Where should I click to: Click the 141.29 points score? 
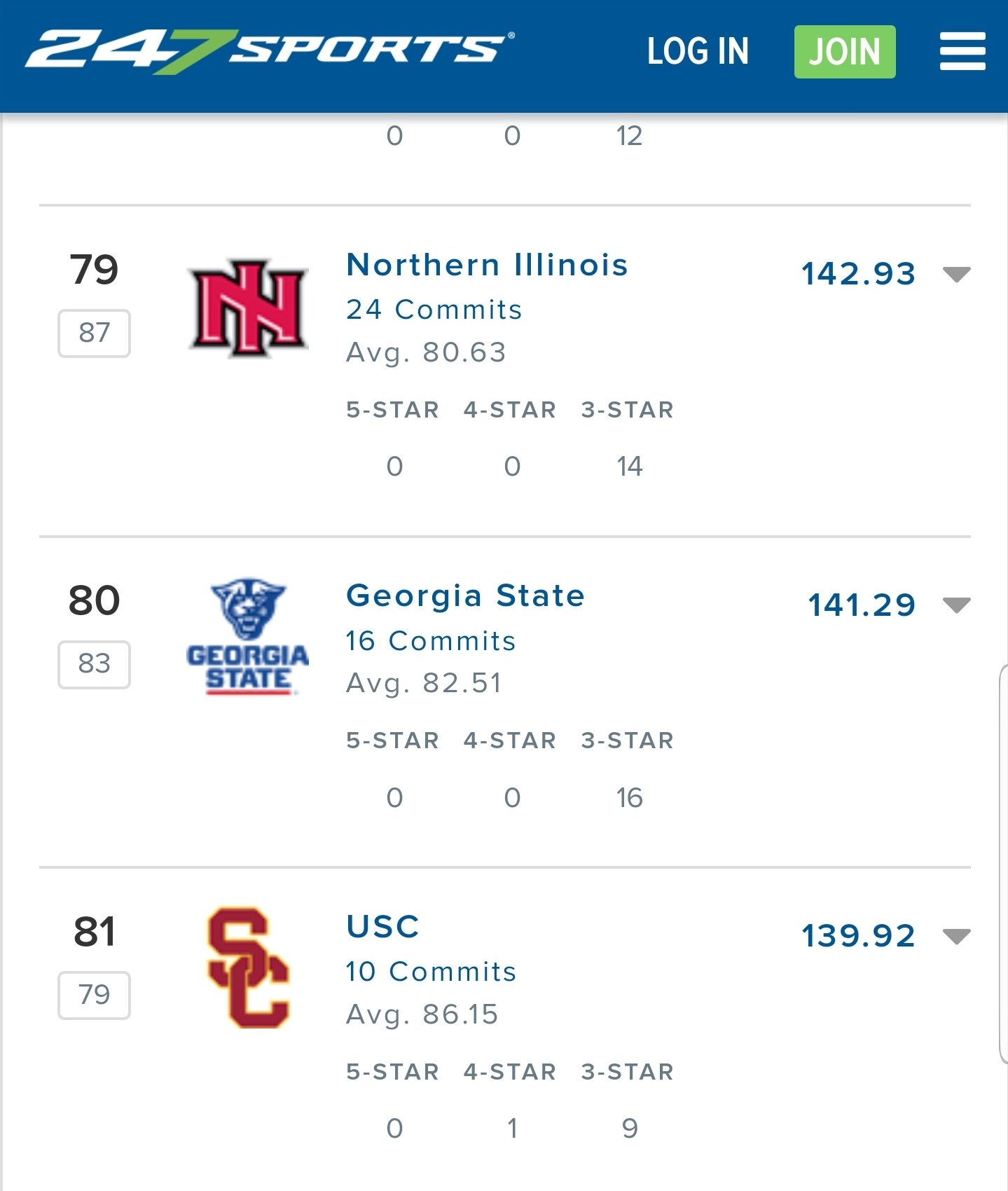(x=862, y=605)
